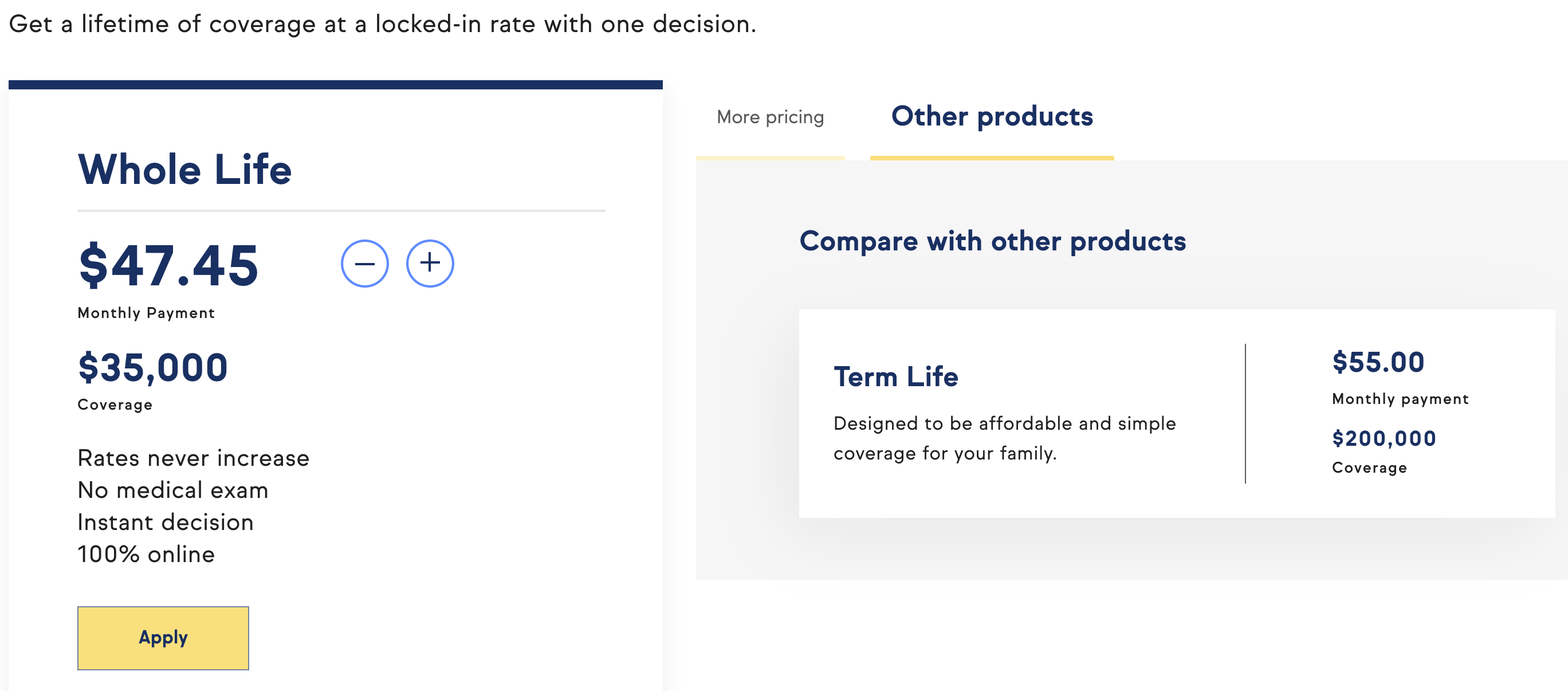Click the $55.00 Term Life monthly payment
1568x691 pixels.
point(1378,362)
